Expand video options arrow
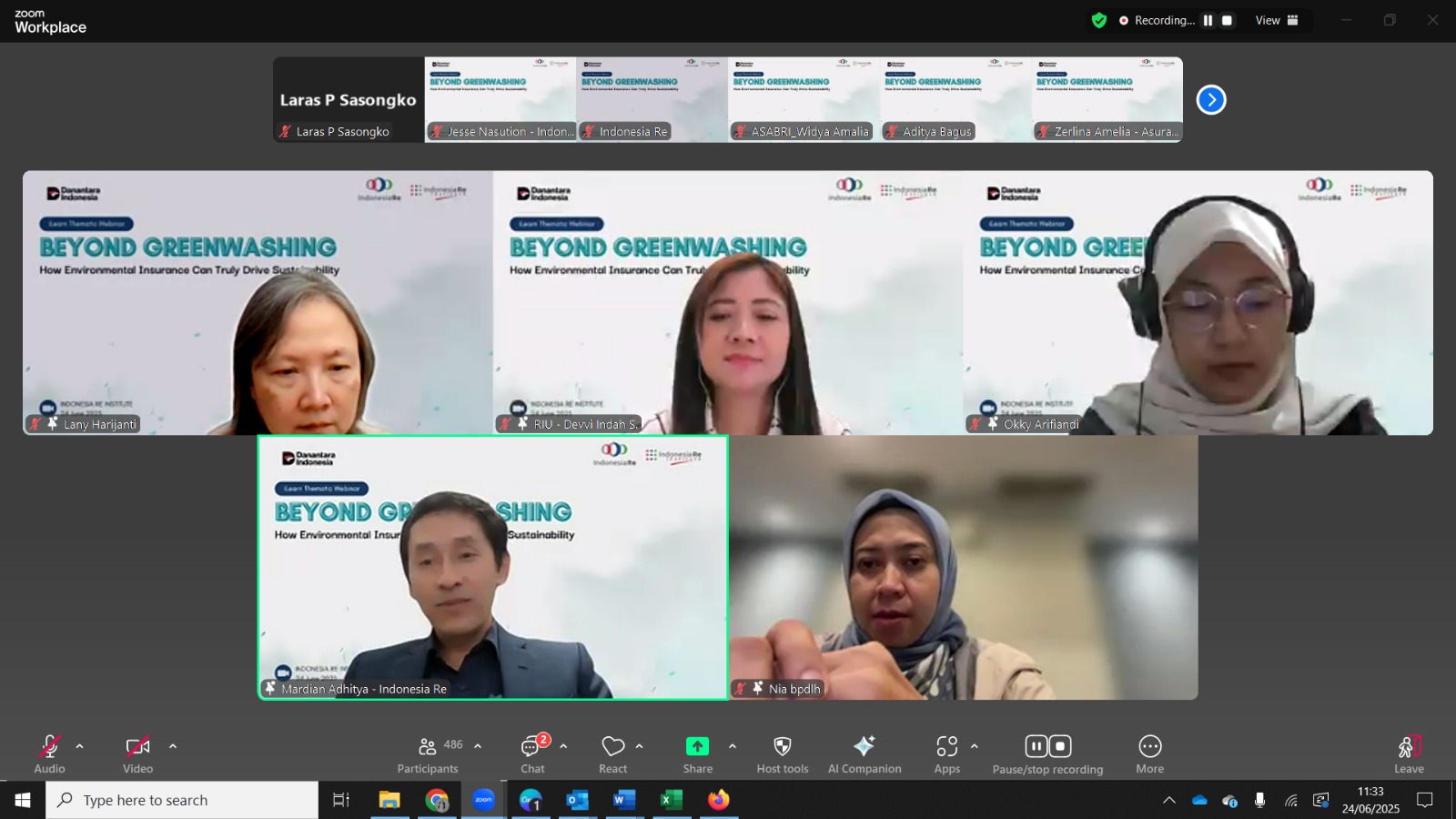1456x819 pixels. (173, 746)
